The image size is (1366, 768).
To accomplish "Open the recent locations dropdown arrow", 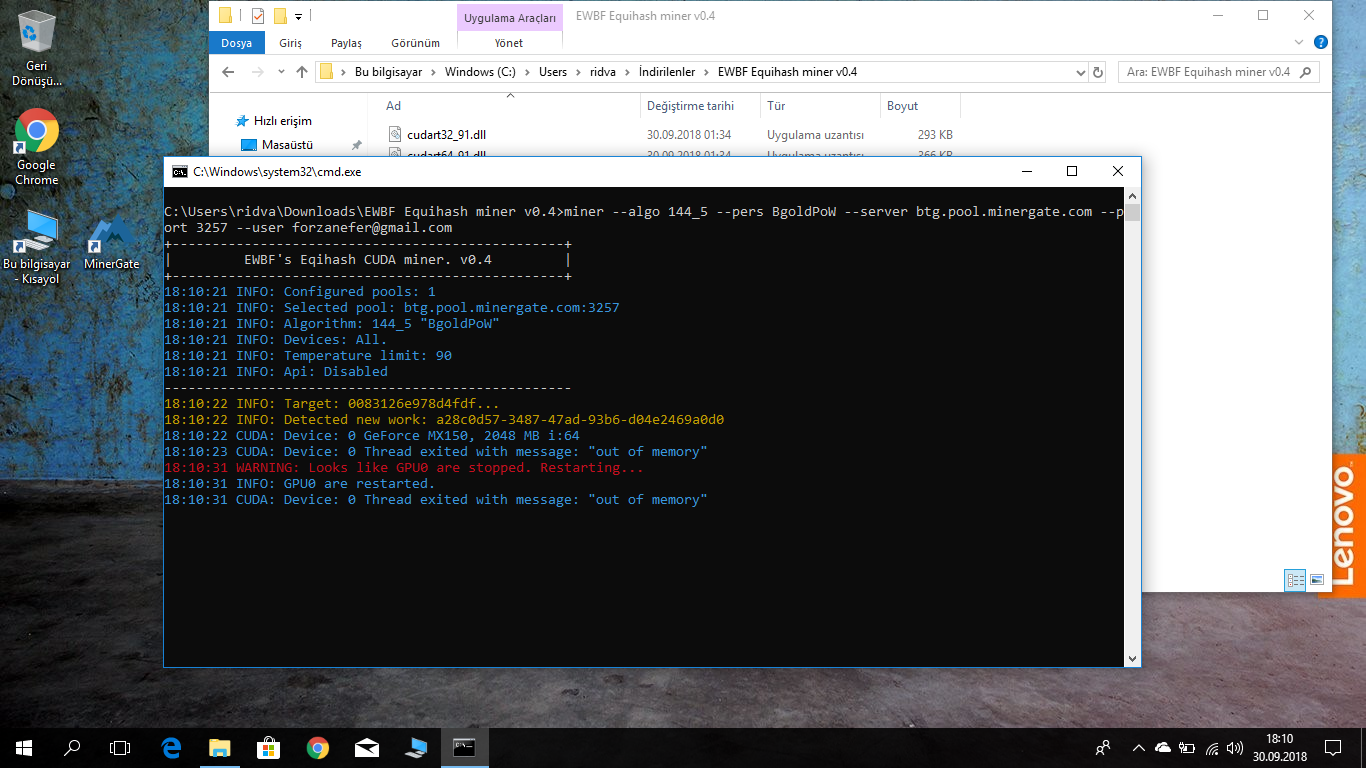I will click(x=281, y=73).
